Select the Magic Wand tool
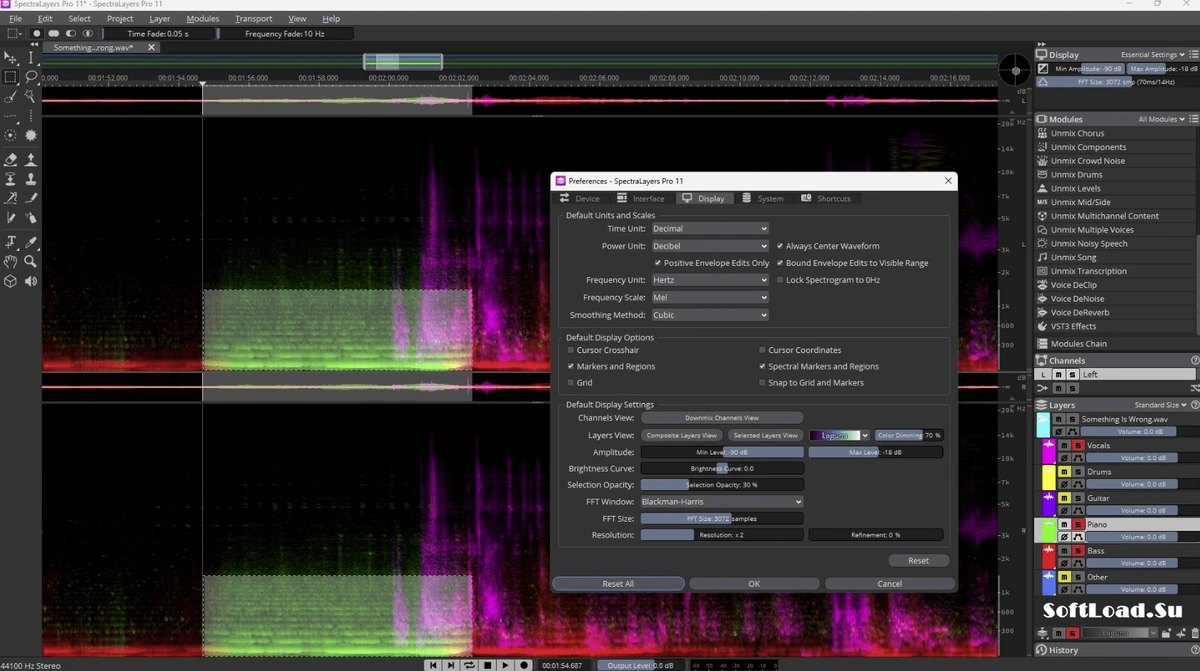 point(31,96)
